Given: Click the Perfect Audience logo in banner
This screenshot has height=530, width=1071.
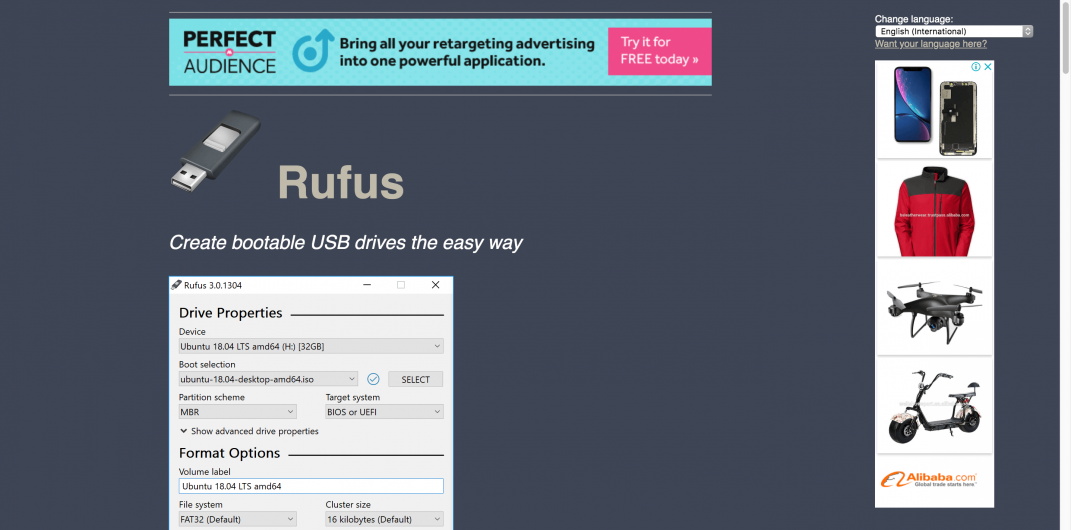Looking at the screenshot, I should point(230,52).
